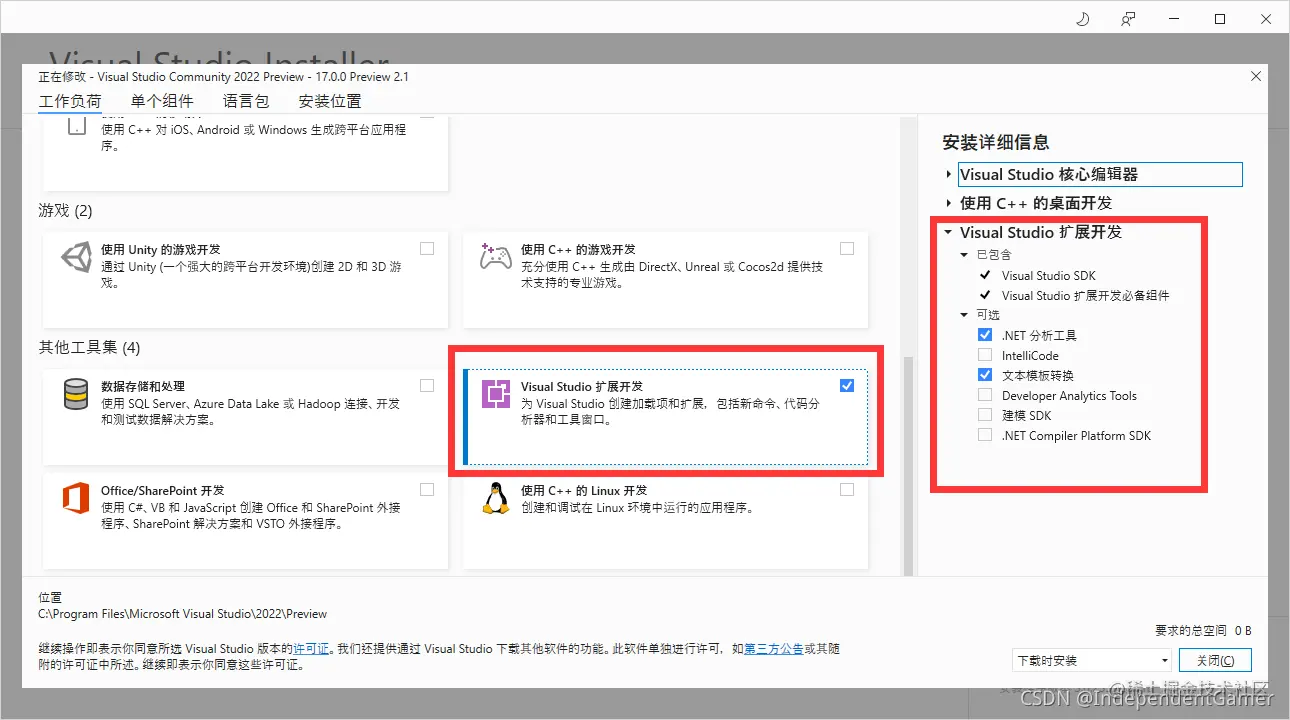Check the 数据存储和处理 workload checkbox
This screenshot has height=720, width=1290.
[427, 385]
